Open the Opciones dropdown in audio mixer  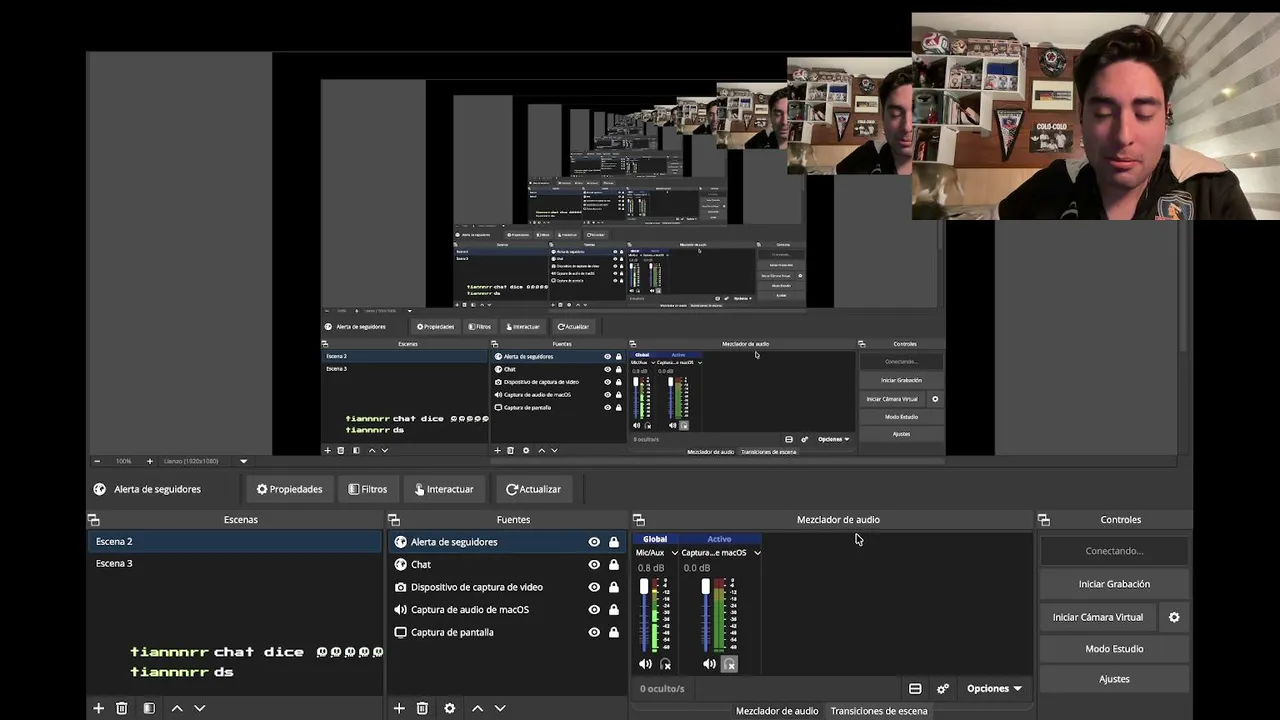pyautogui.click(x=994, y=688)
